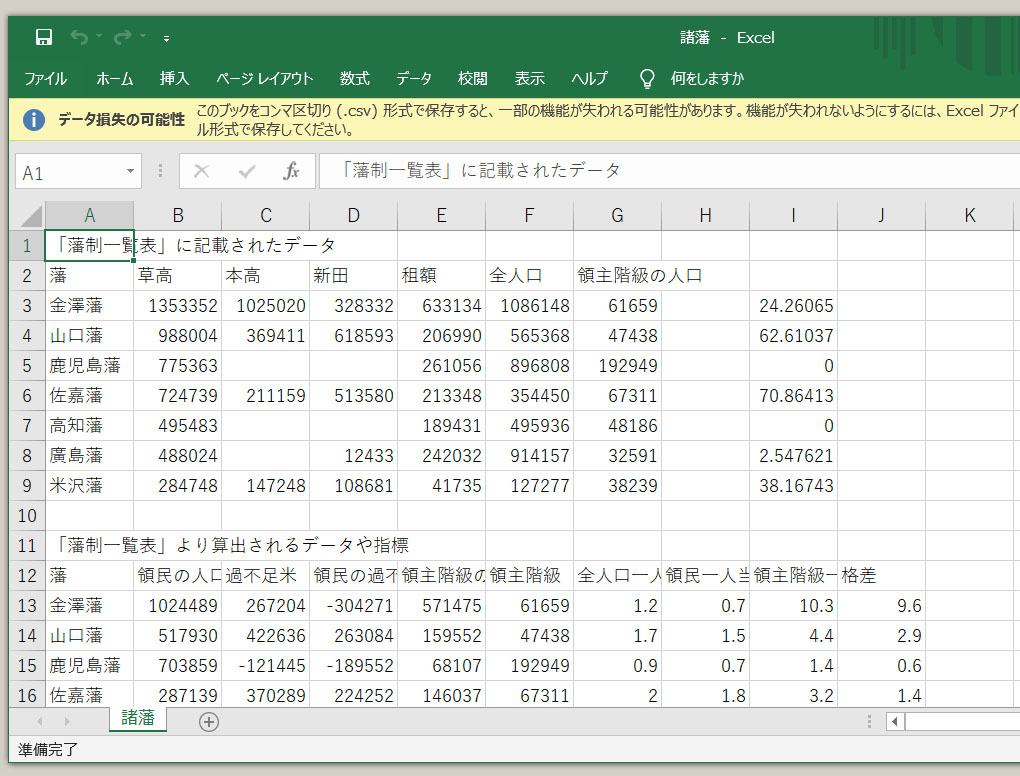The image size is (1020, 776).
Task: Open the 校閲 ribbon tab
Action: [472, 79]
